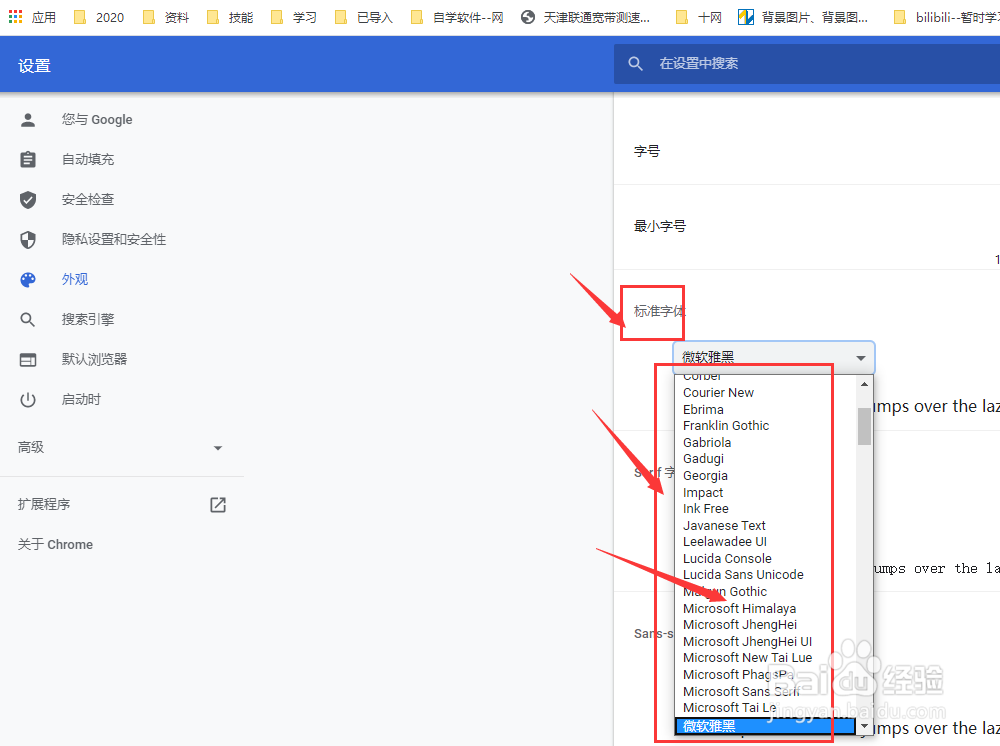Screen dimensions: 1000x746
Task: Choose Microsoft Tai Le from font list
Action: pyautogui.click(x=766, y=708)
